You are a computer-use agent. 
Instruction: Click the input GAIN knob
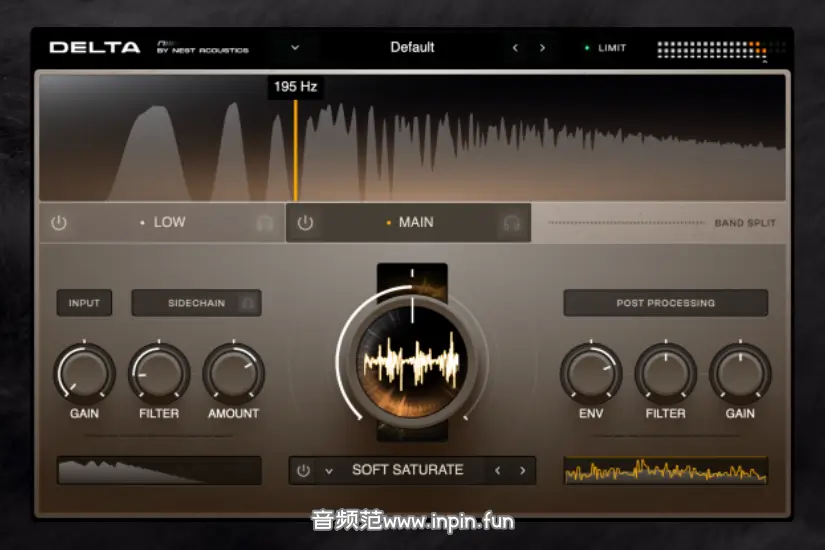[x=84, y=373]
